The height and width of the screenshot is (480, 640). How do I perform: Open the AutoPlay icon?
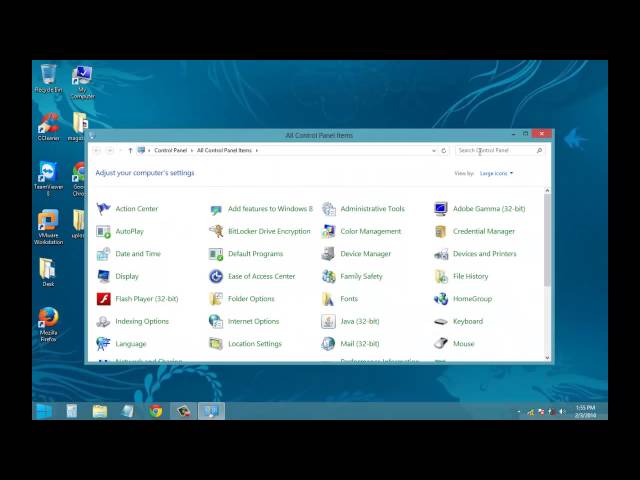[x=103, y=231]
